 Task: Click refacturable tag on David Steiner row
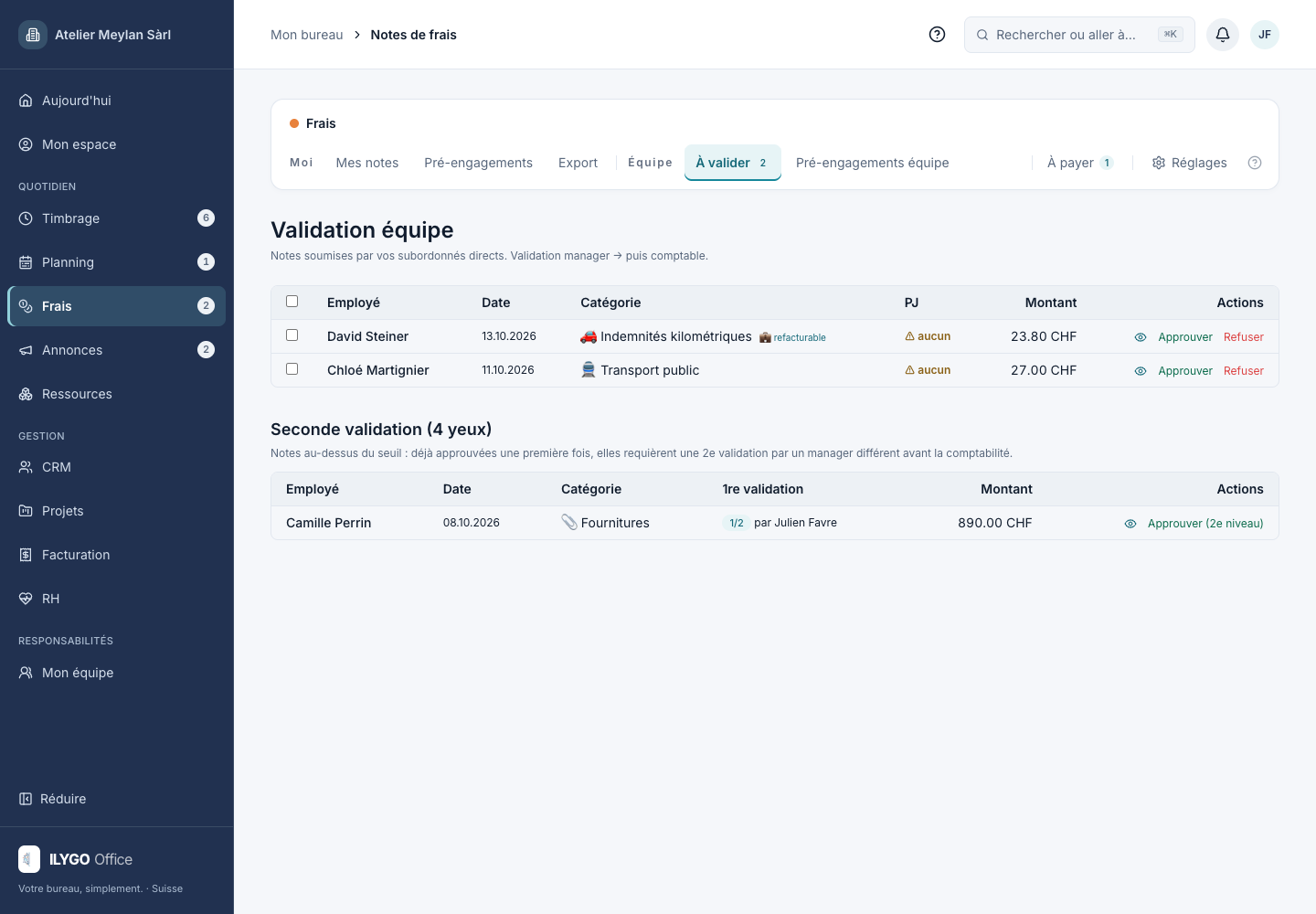(792, 337)
